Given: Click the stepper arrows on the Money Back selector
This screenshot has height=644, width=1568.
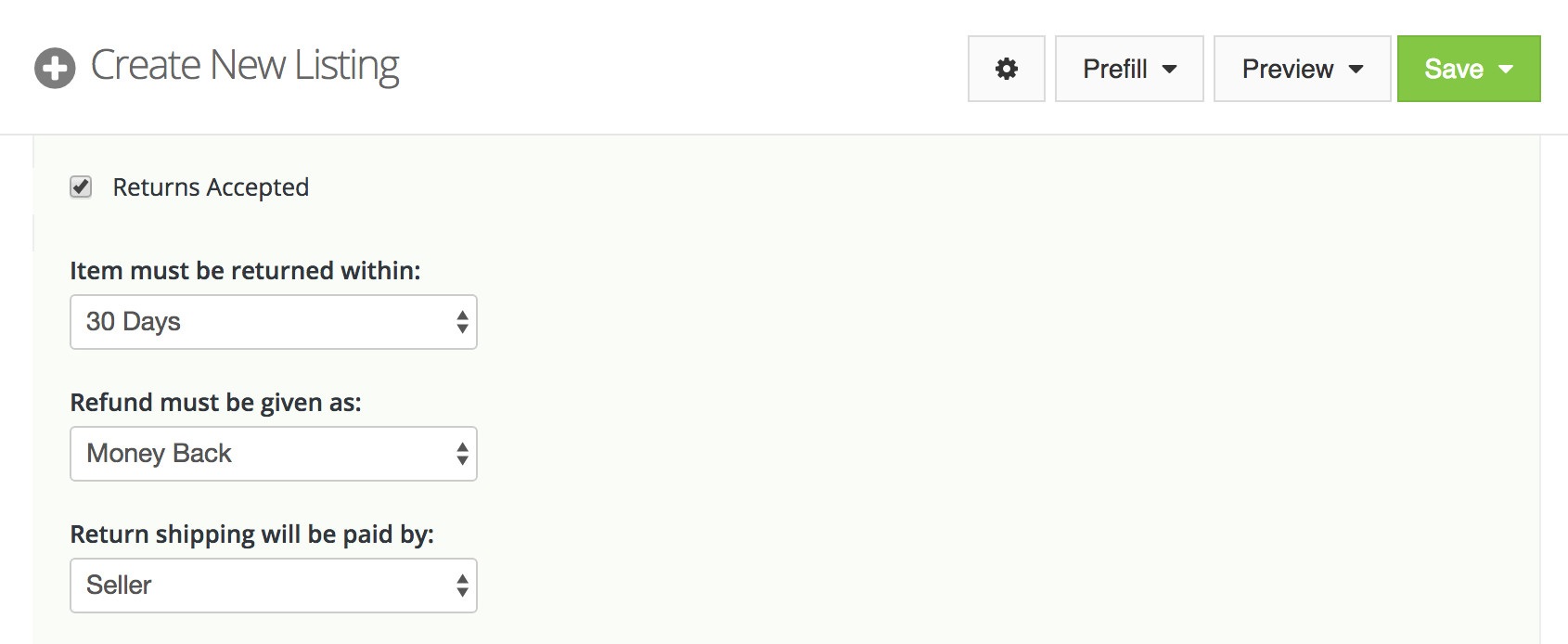Looking at the screenshot, I should 461,454.
